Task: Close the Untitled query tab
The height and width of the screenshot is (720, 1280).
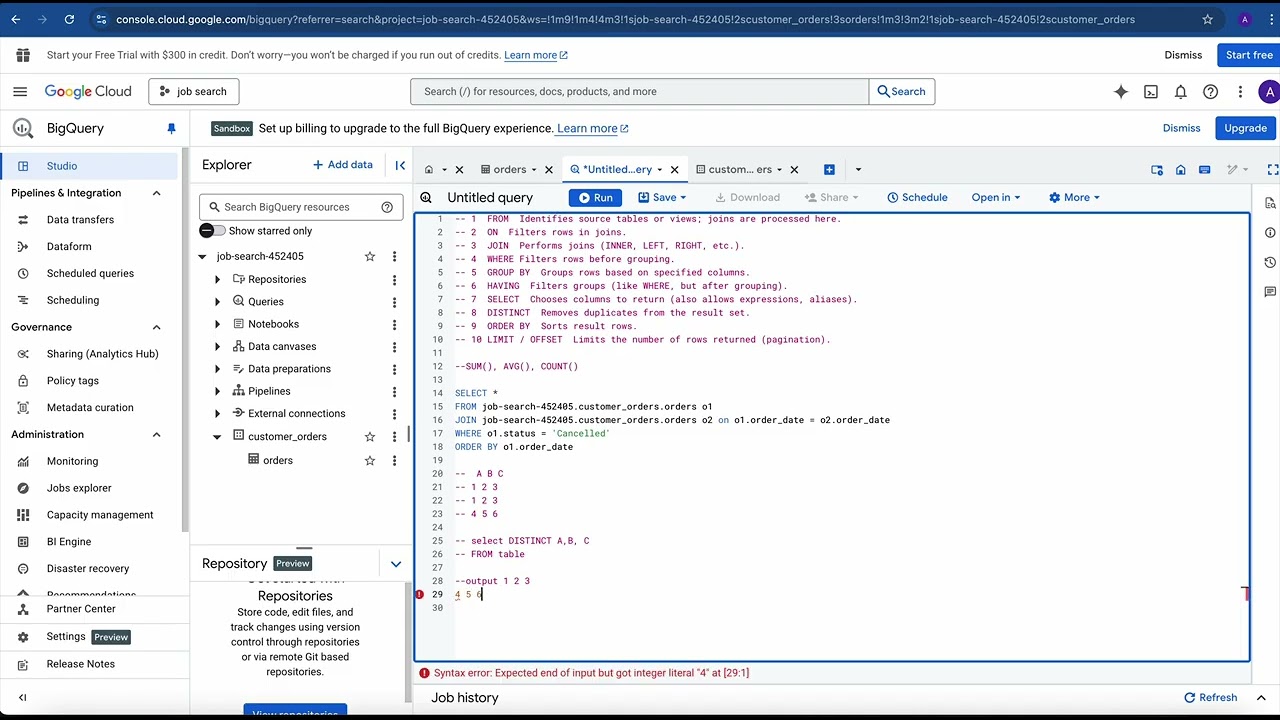Action: 674,170
